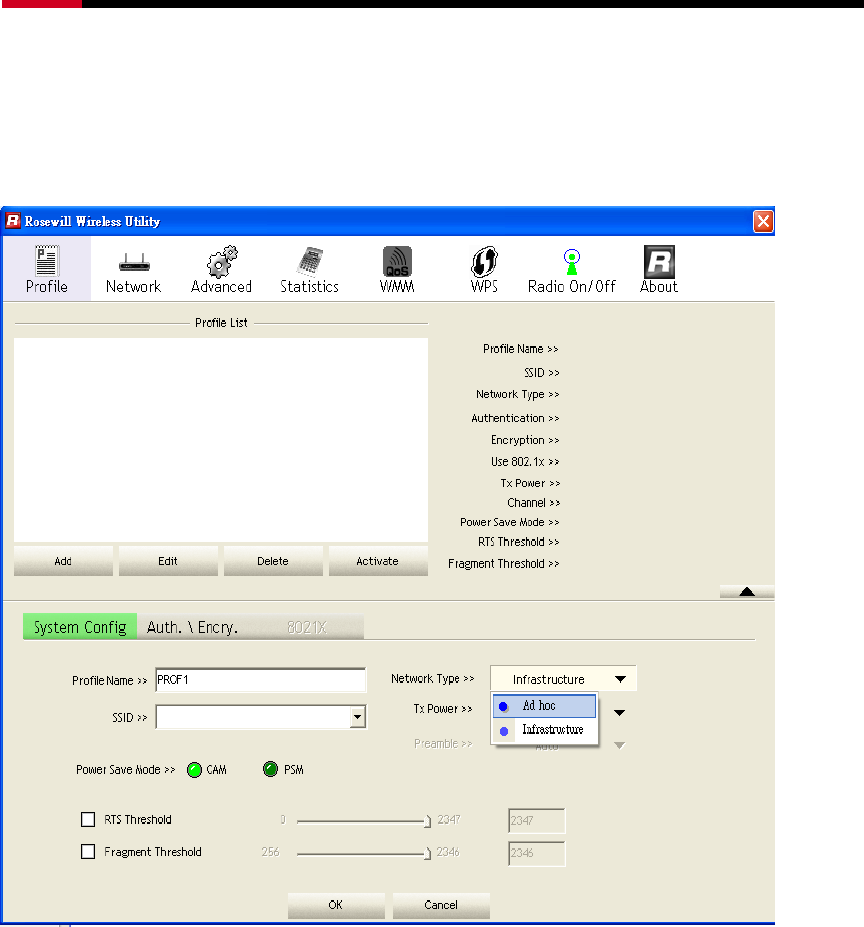Click the RTS Threshold value box 2347
The height and width of the screenshot is (927, 864).
536,821
